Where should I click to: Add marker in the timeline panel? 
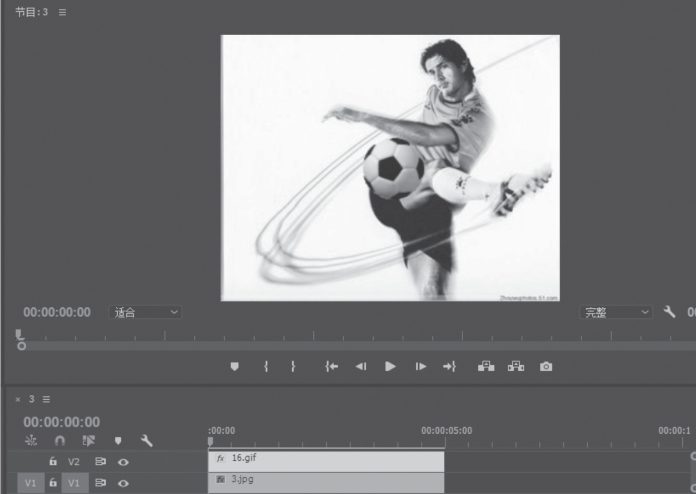click(x=118, y=441)
